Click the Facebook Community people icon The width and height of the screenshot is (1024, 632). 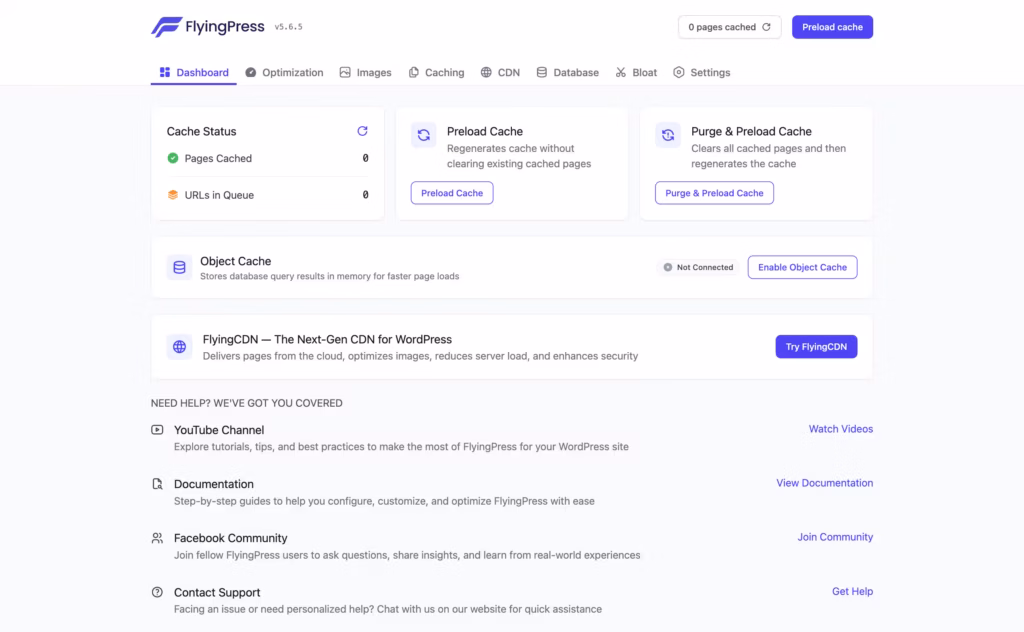(x=157, y=538)
